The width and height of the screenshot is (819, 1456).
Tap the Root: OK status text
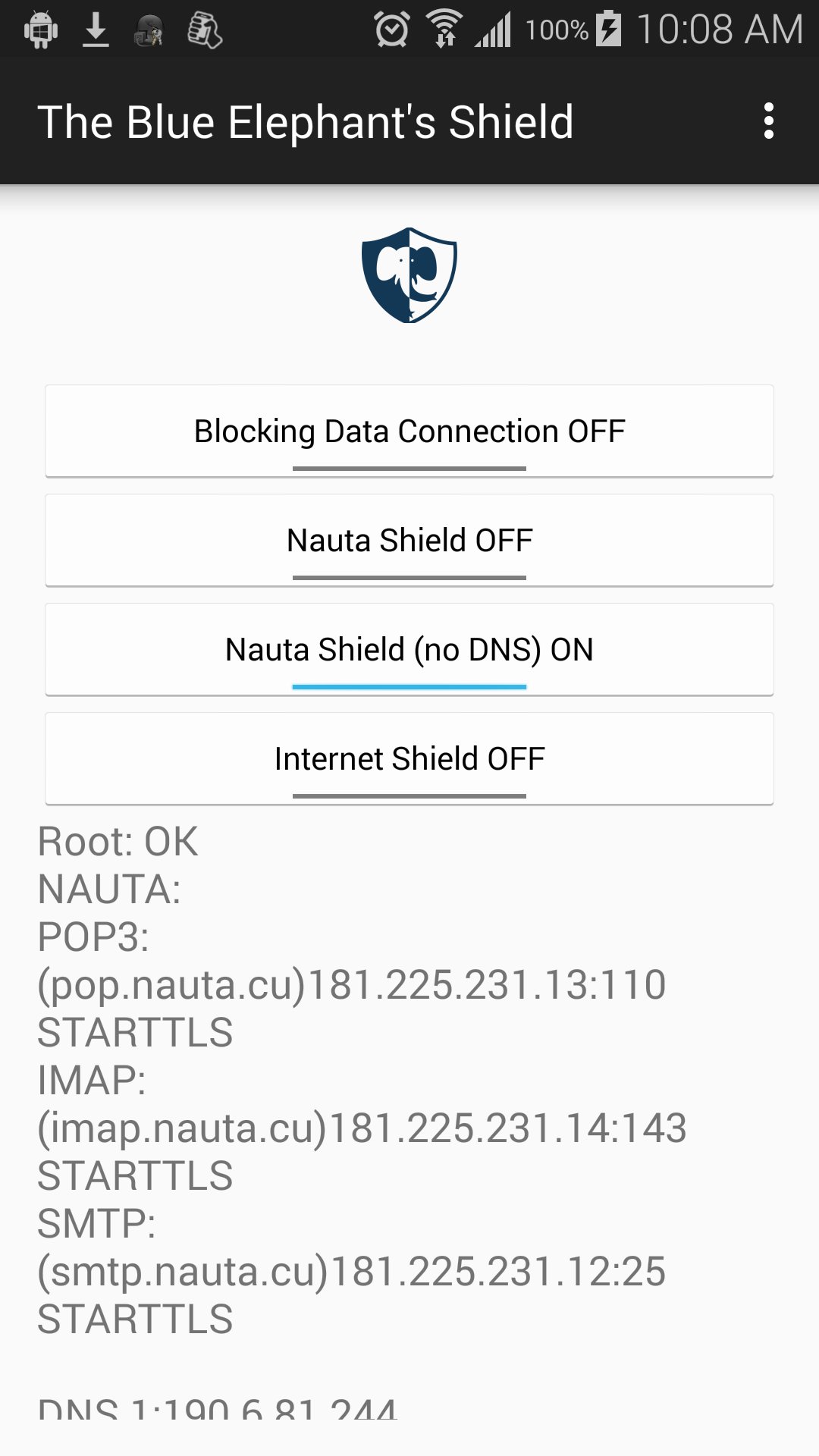pyautogui.click(x=118, y=842)
